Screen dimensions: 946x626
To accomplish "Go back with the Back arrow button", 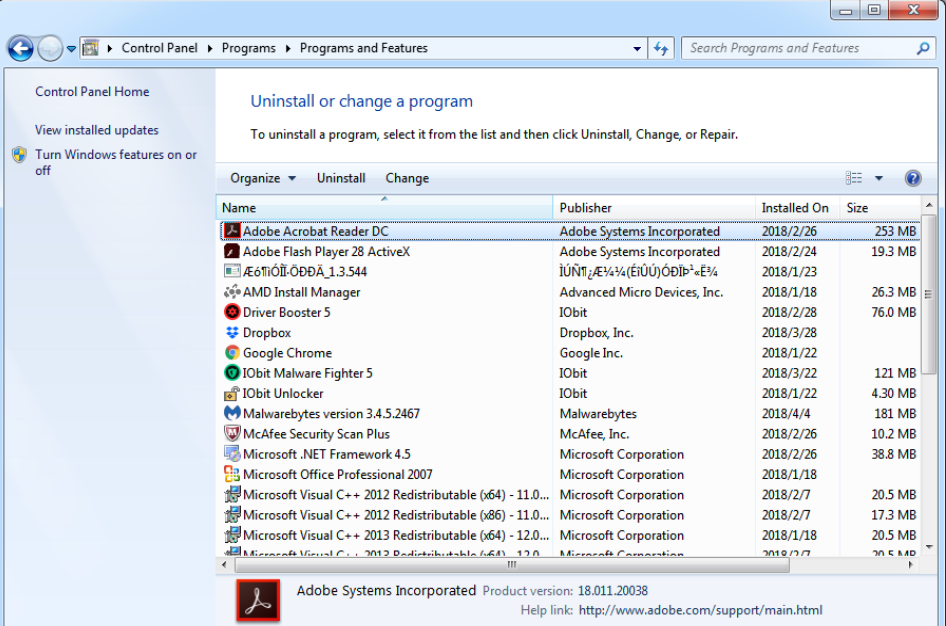I will click(21, 48).
